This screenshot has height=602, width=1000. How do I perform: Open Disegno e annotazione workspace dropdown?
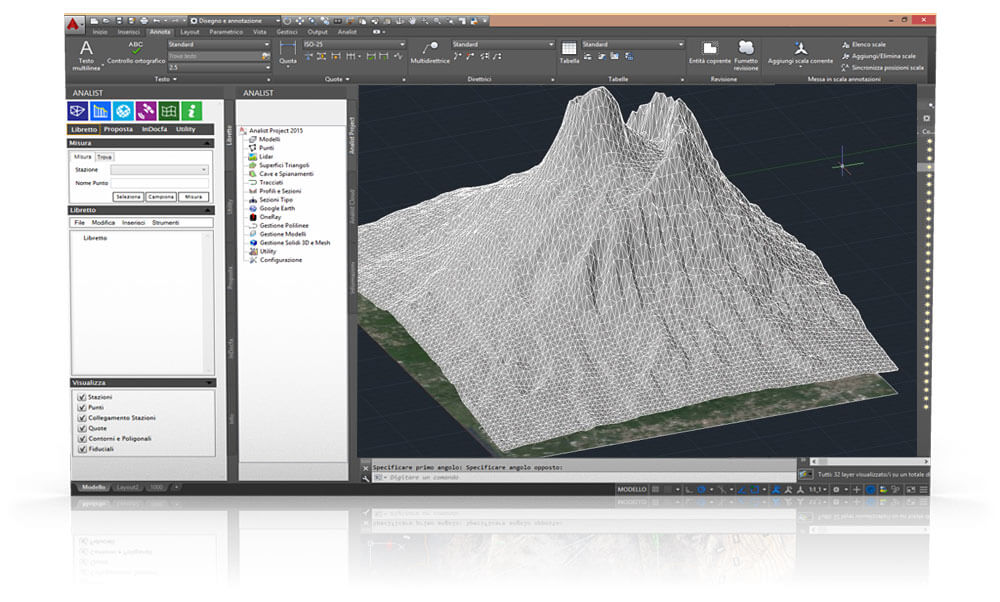pyautogui.click(x=235, y=21)
